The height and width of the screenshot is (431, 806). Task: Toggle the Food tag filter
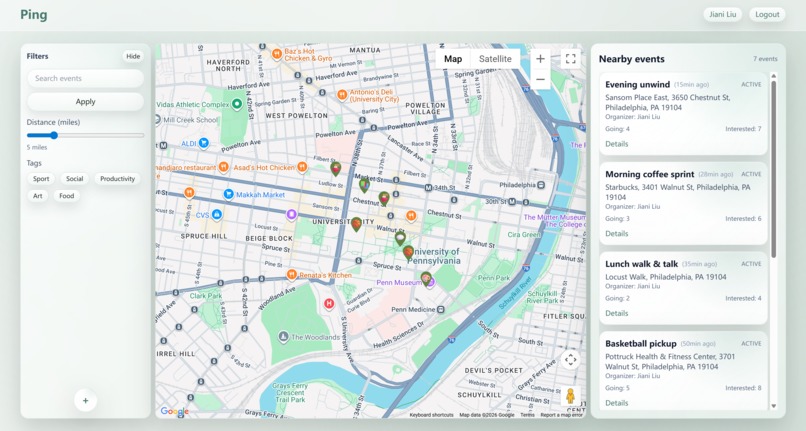coord(66,196)
